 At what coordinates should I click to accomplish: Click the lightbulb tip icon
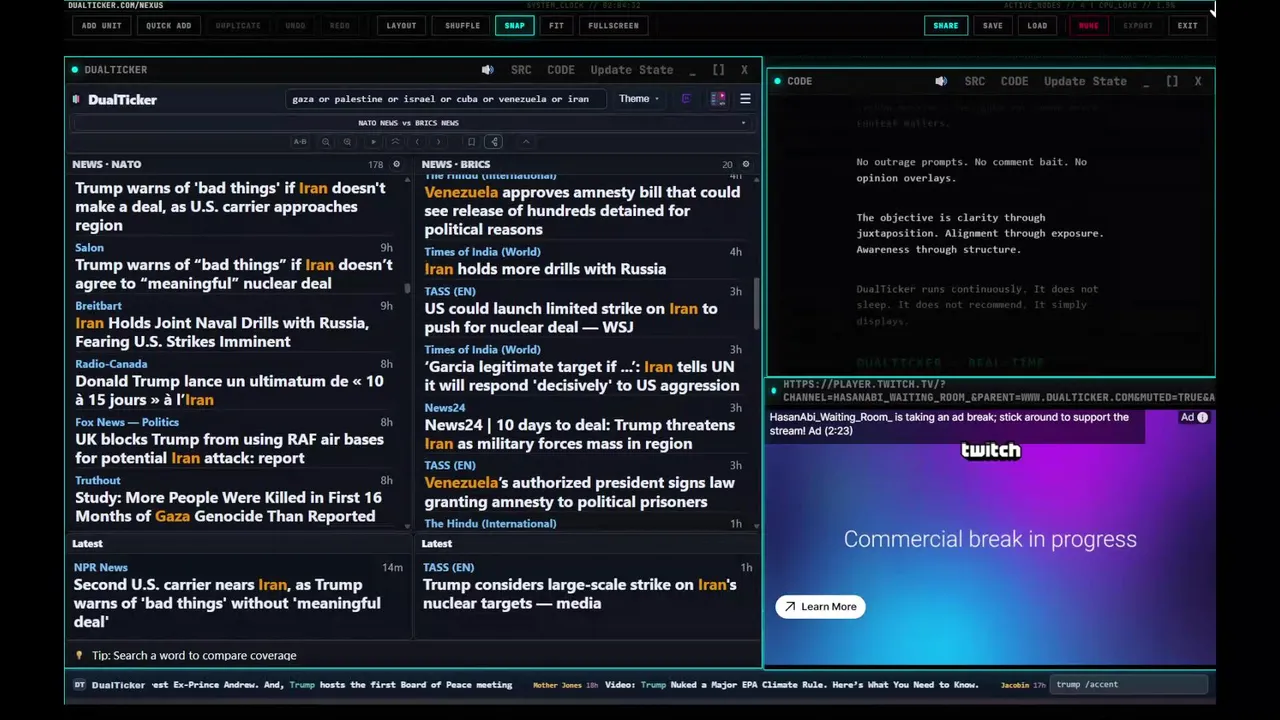[79, 655]
